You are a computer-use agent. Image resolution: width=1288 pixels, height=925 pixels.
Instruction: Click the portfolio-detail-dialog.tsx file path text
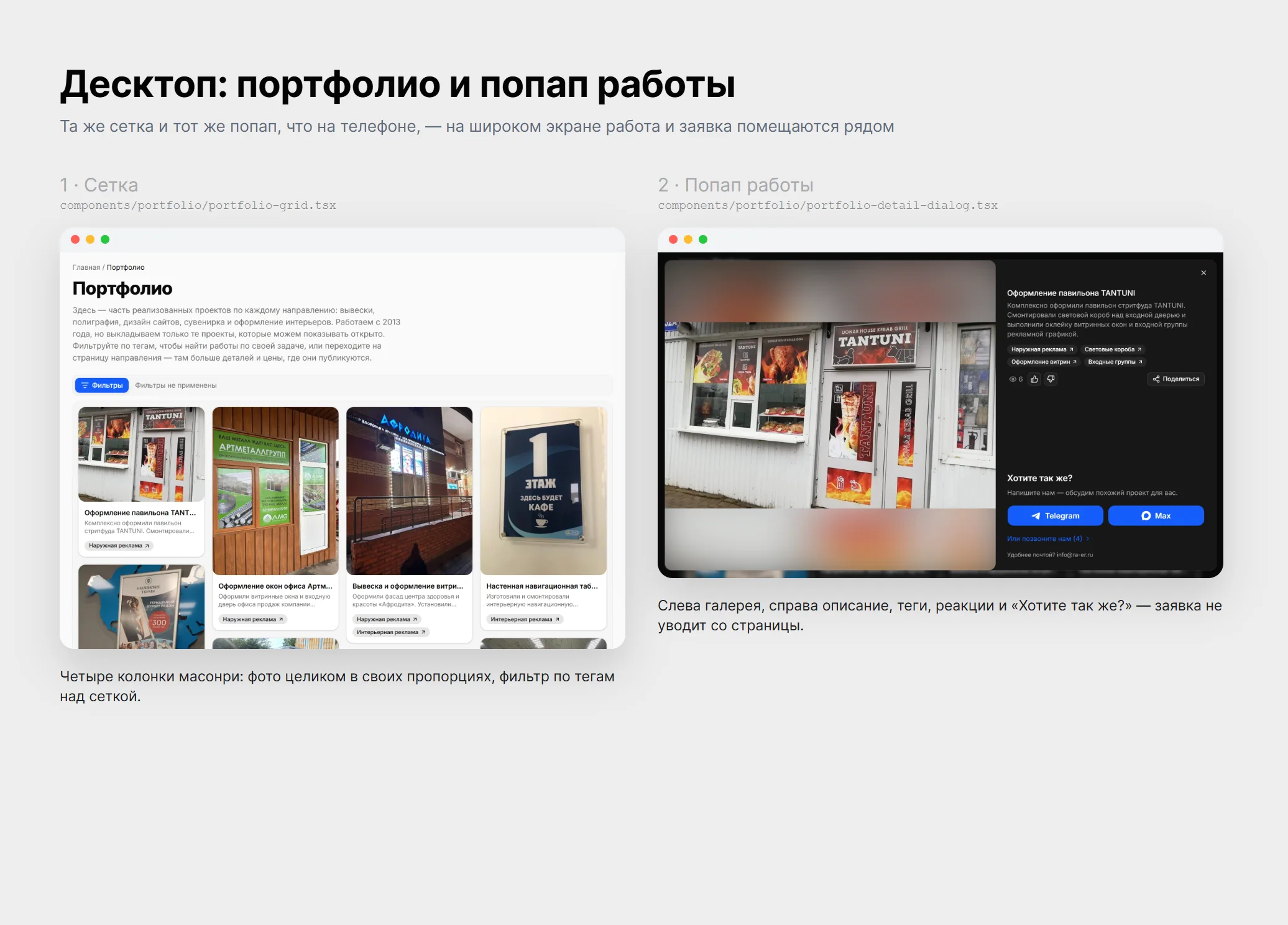[827, 206]
